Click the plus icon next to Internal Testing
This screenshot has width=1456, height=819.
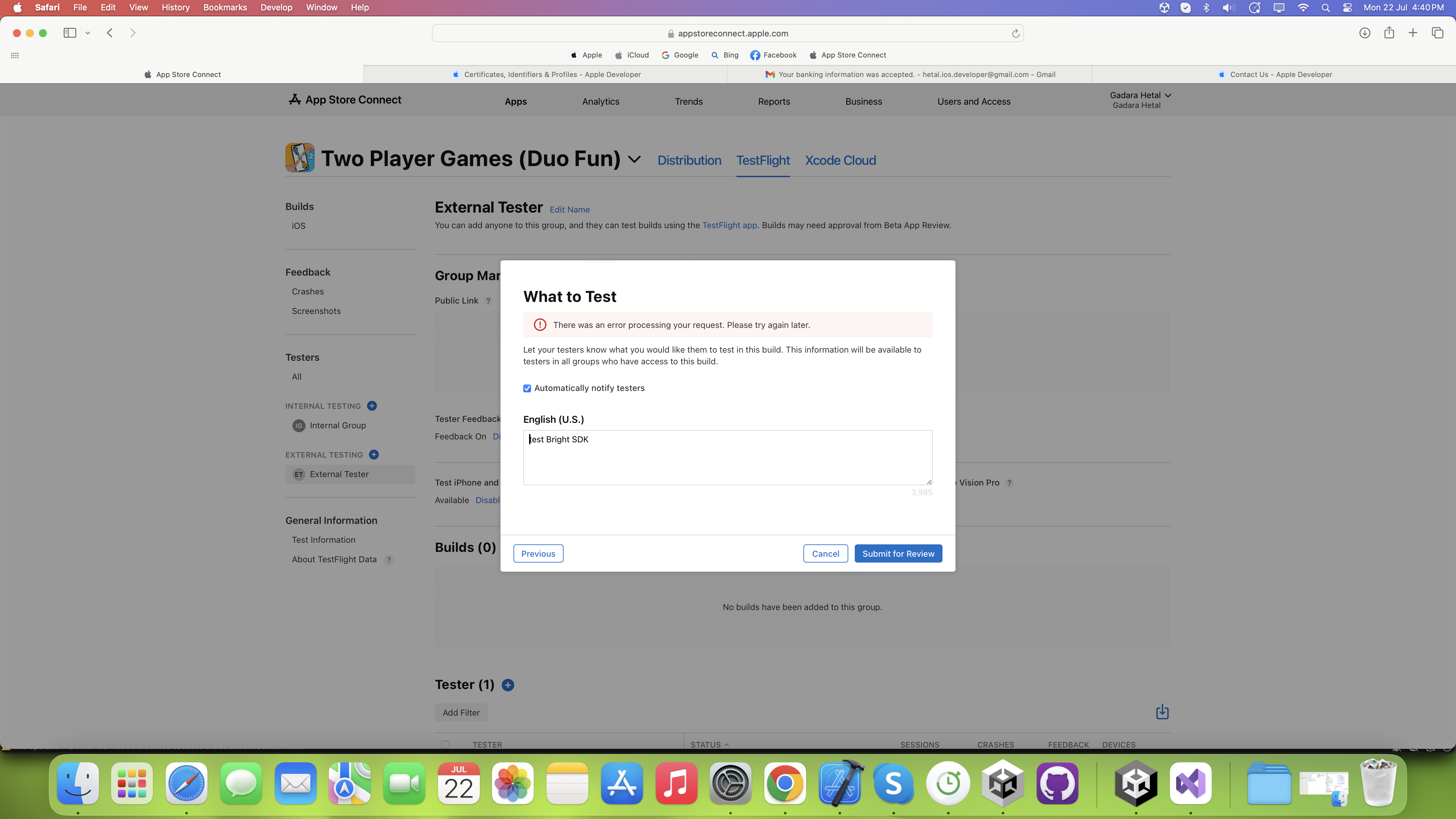(x=372, y=406)
